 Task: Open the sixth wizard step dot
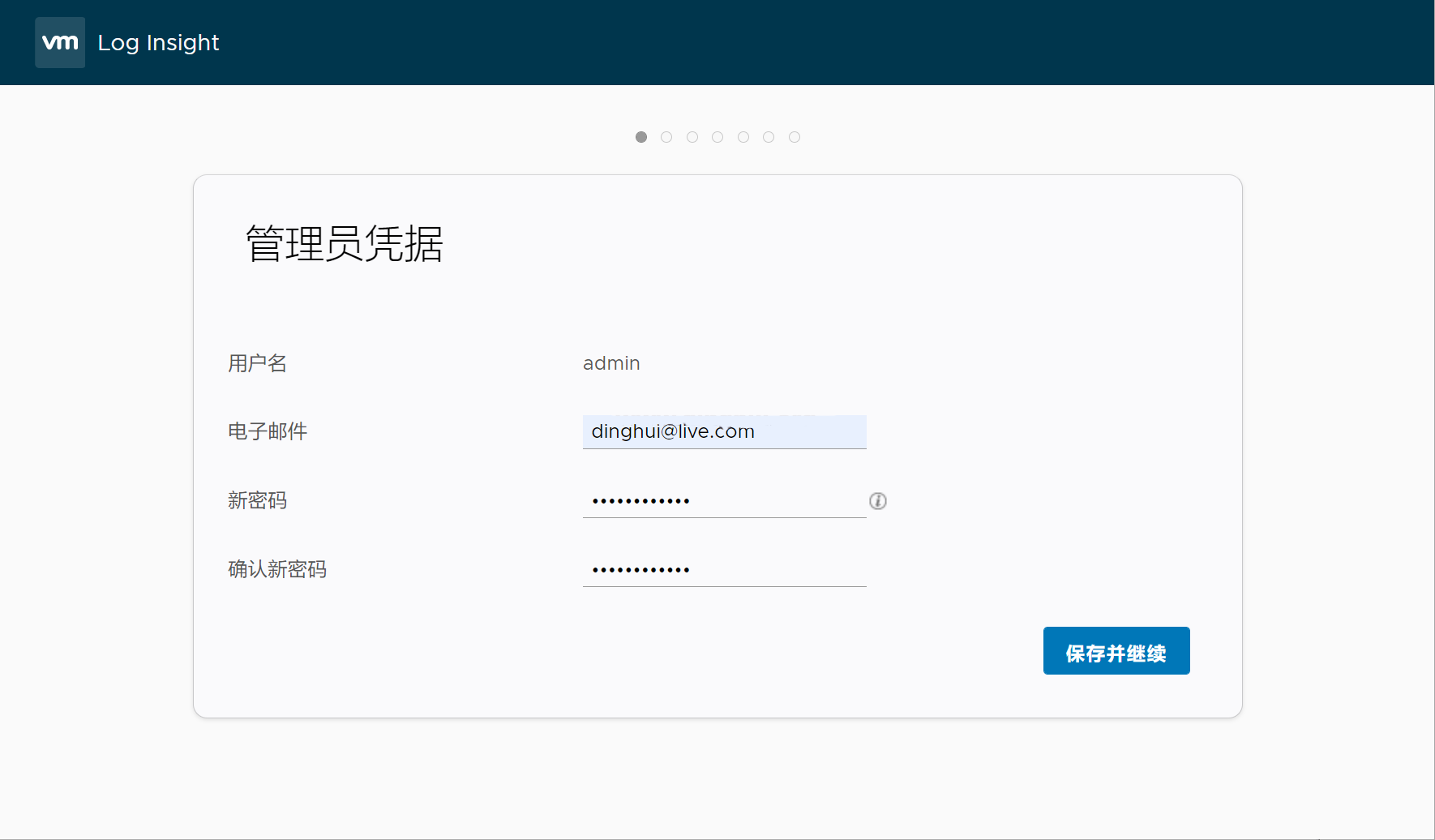[x=769, y=137]
